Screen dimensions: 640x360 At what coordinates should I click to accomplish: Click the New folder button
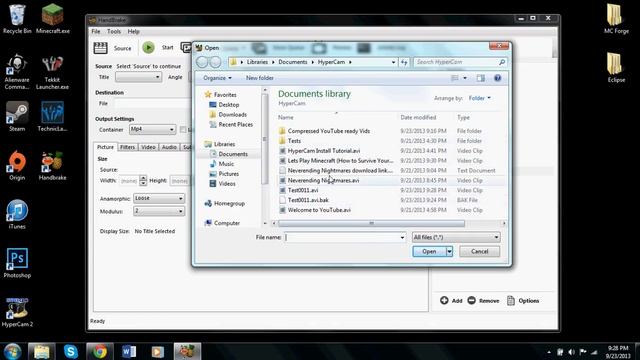tap(260, 78)
